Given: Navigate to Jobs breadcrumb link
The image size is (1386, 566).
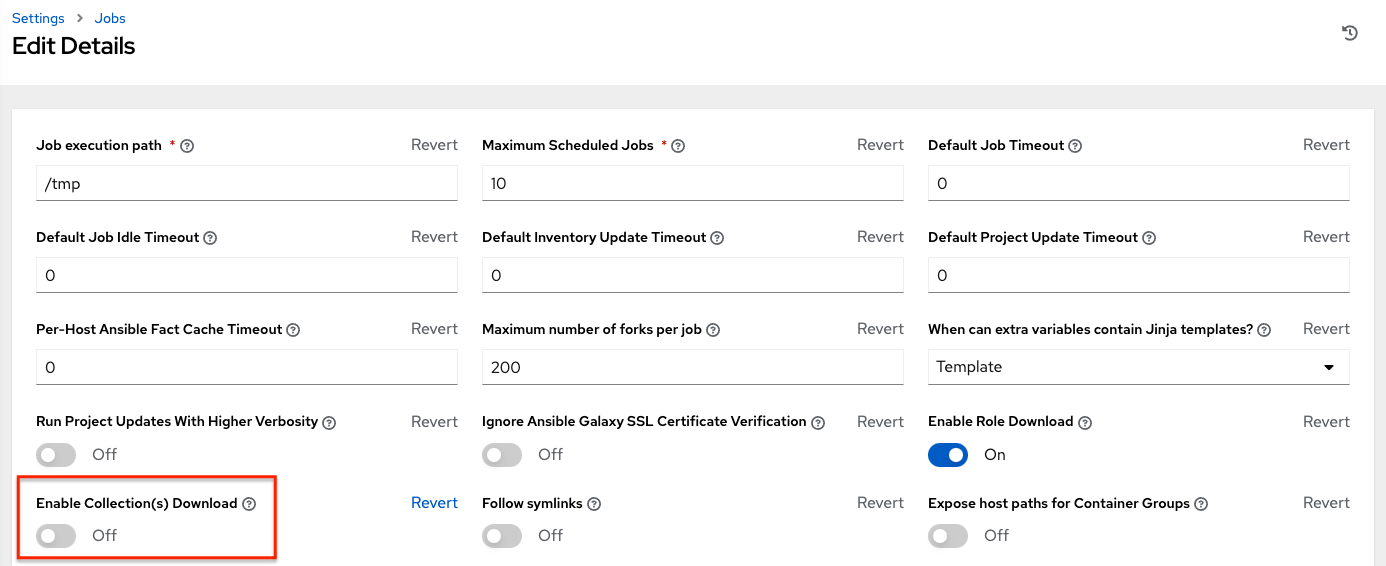Looking at the screenshot, I should (x=110, y=18).
